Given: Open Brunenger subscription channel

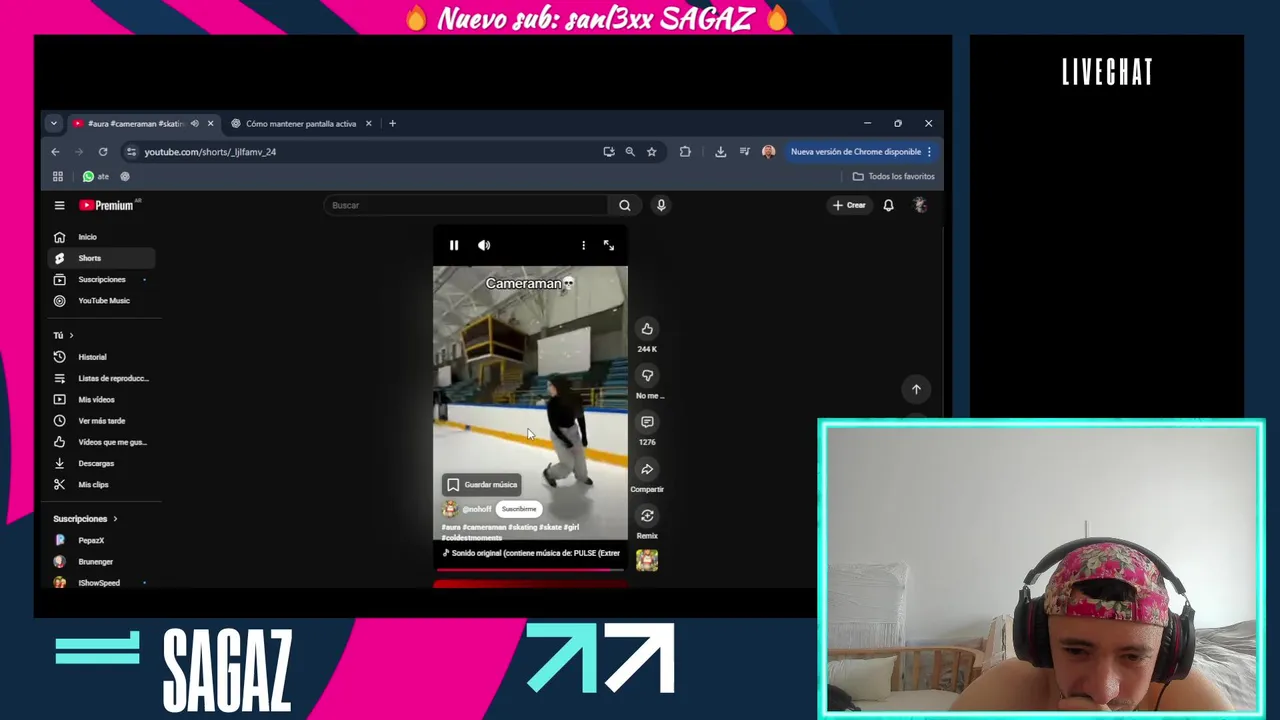Looking at the screenshot, I should 101,561.
